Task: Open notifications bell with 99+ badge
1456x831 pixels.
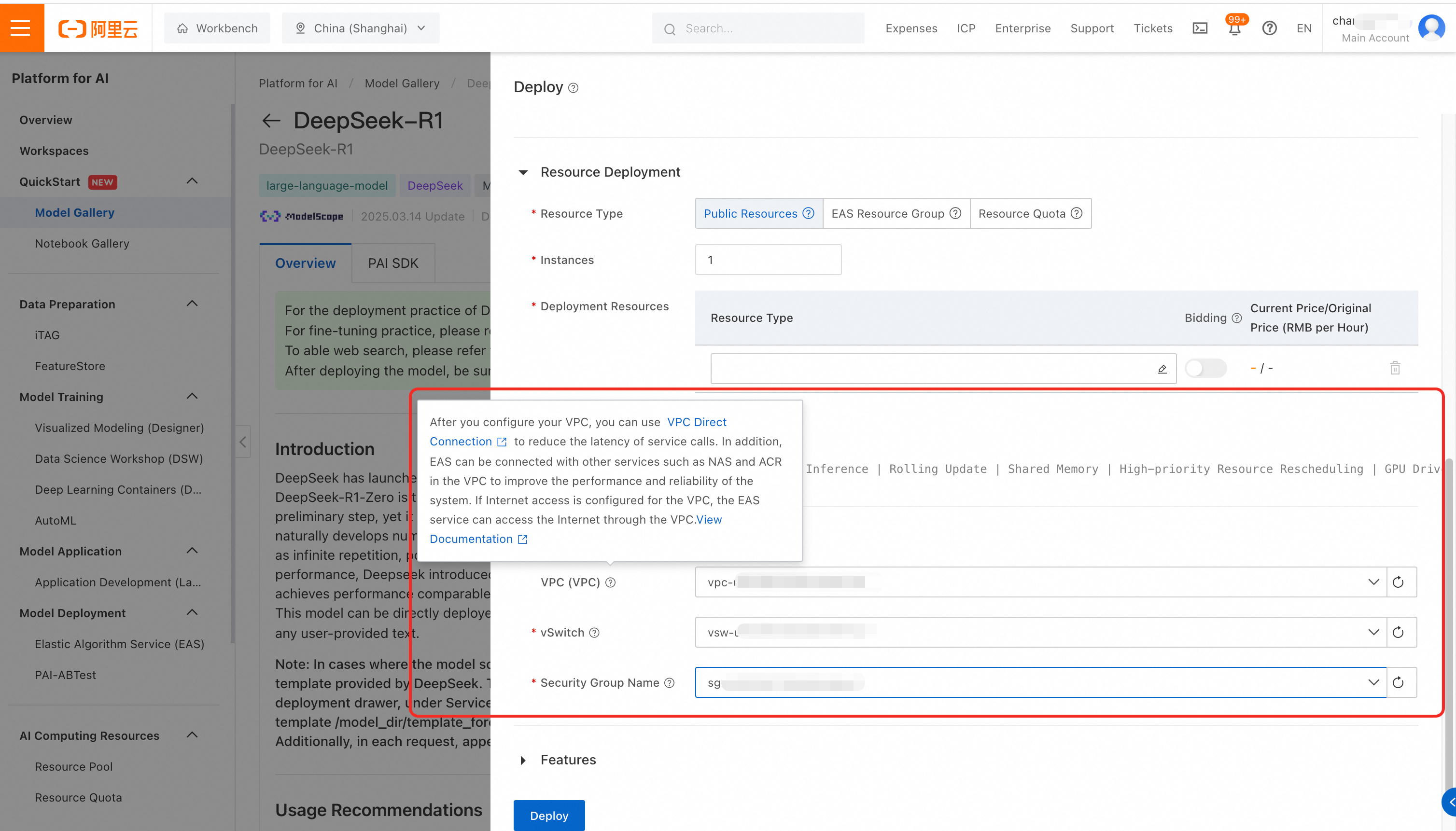Action: [x=1234, y=28]
